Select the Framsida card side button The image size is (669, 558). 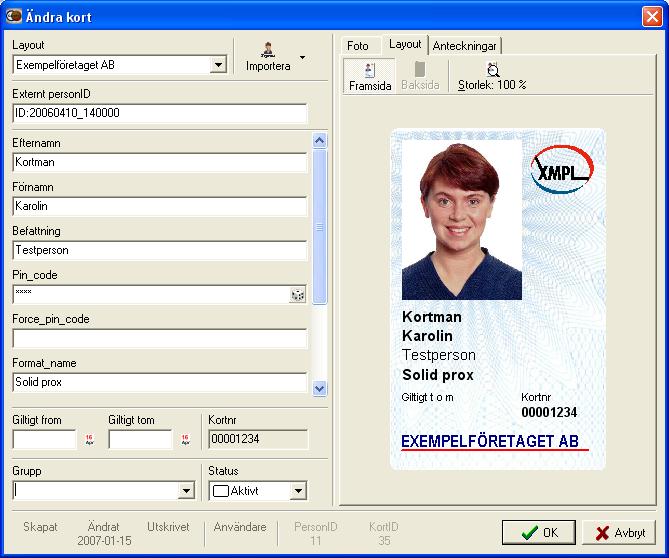[x=369, y=76]
